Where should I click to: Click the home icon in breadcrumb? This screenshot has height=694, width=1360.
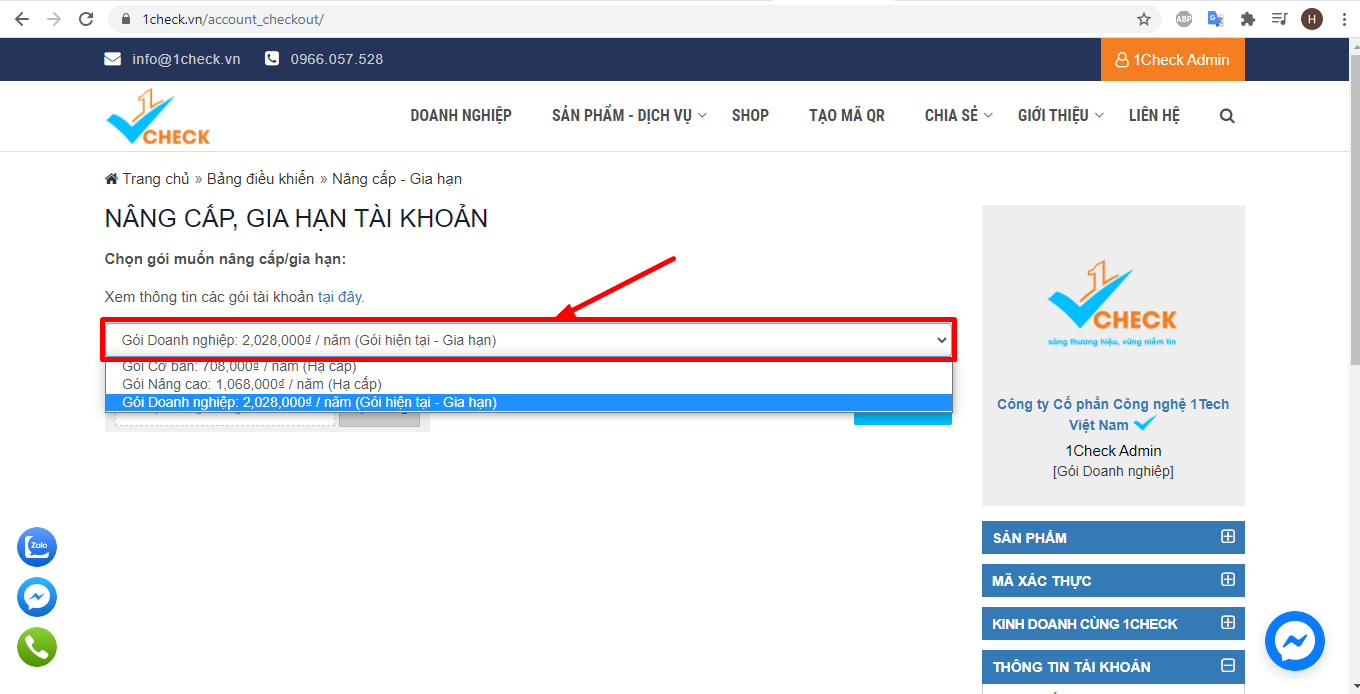(x=111, y=179)
